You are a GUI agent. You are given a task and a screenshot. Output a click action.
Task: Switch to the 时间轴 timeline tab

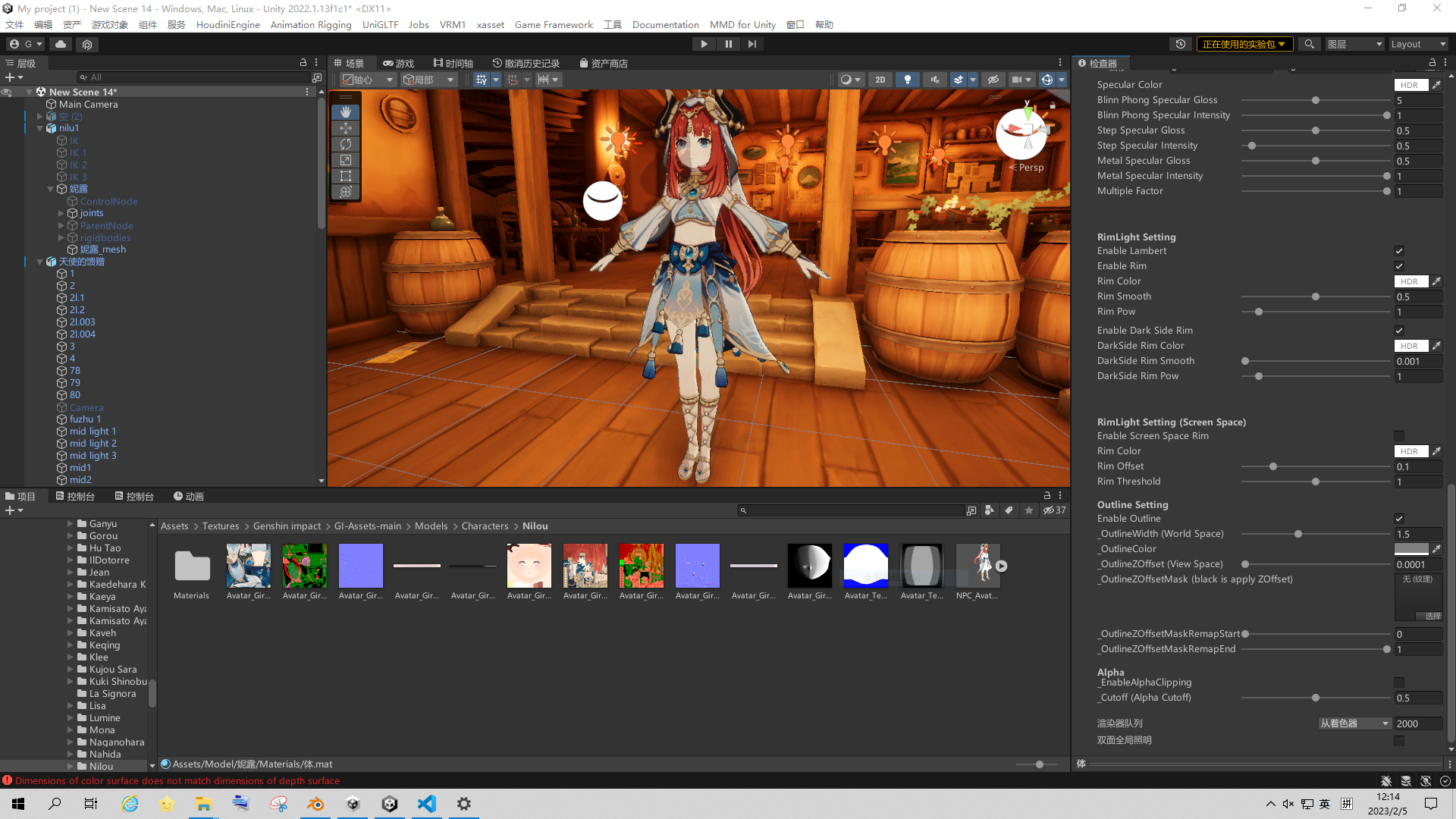click(x=453, y=64)
